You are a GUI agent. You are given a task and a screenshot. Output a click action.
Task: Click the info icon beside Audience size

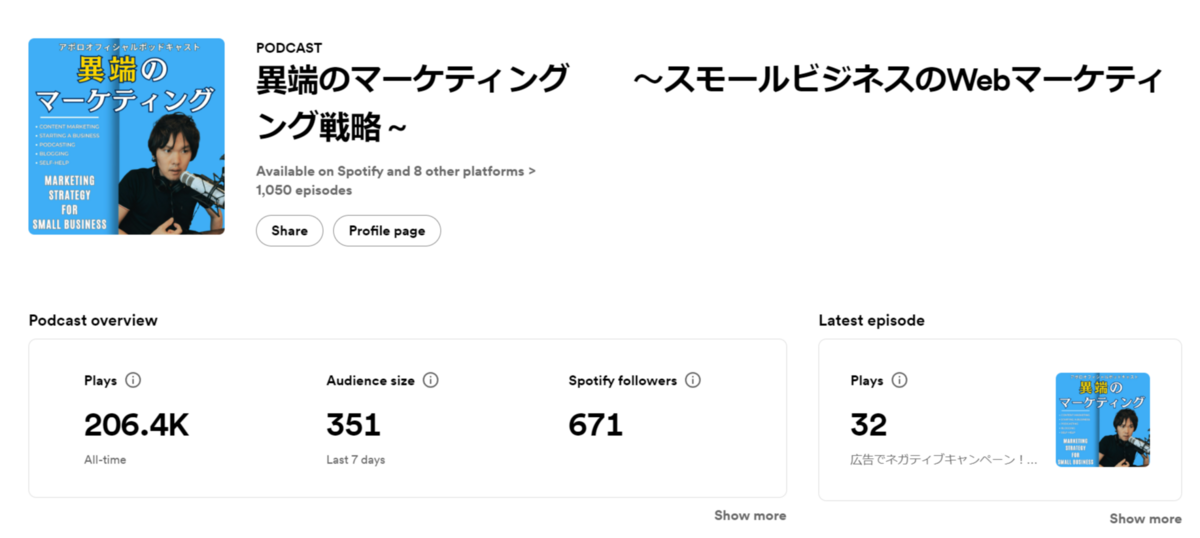(x=431, y=381)
